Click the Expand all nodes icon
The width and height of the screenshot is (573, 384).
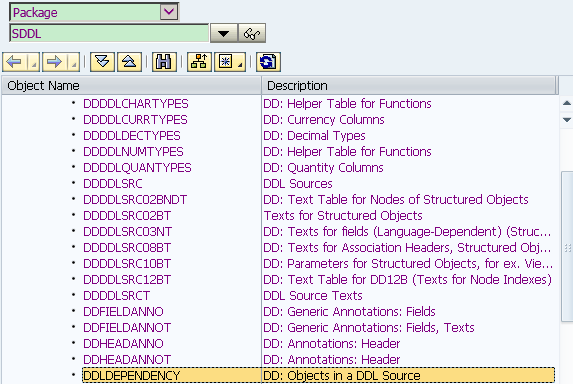[102, 62]
